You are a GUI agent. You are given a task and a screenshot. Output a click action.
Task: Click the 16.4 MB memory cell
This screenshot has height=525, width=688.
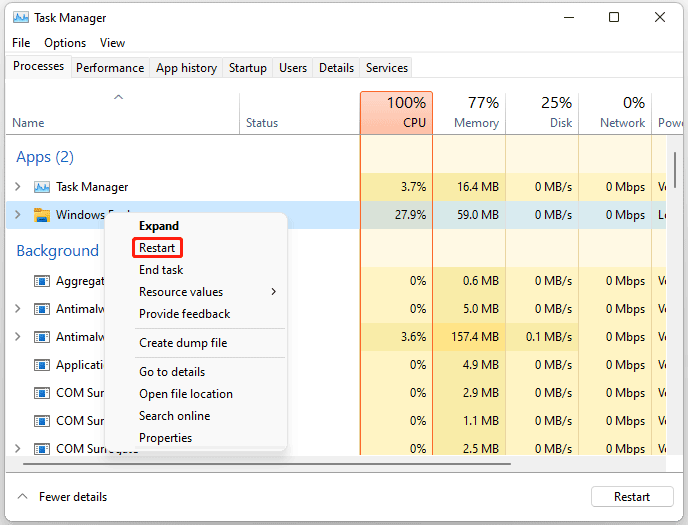pos(469,187)
